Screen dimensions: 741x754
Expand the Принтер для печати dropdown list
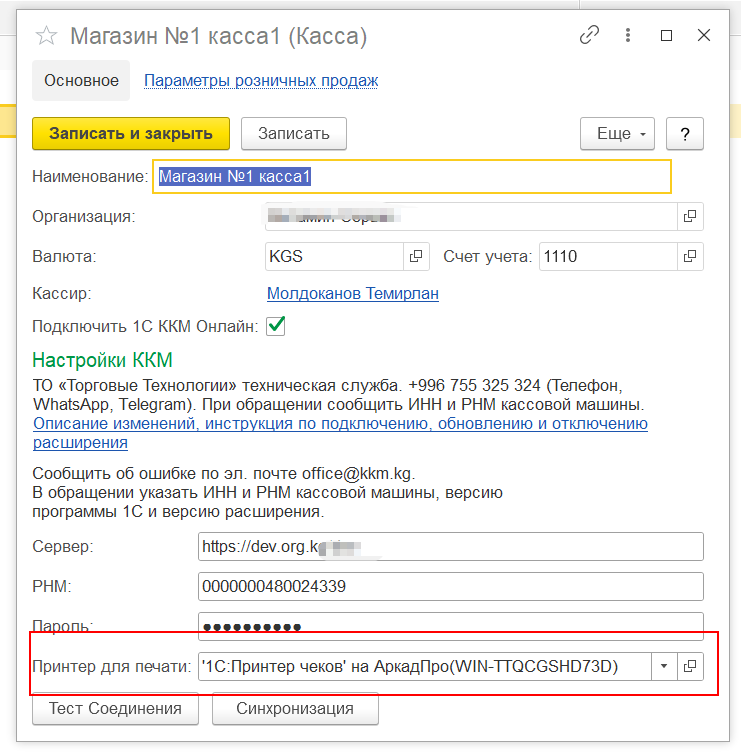664,665
